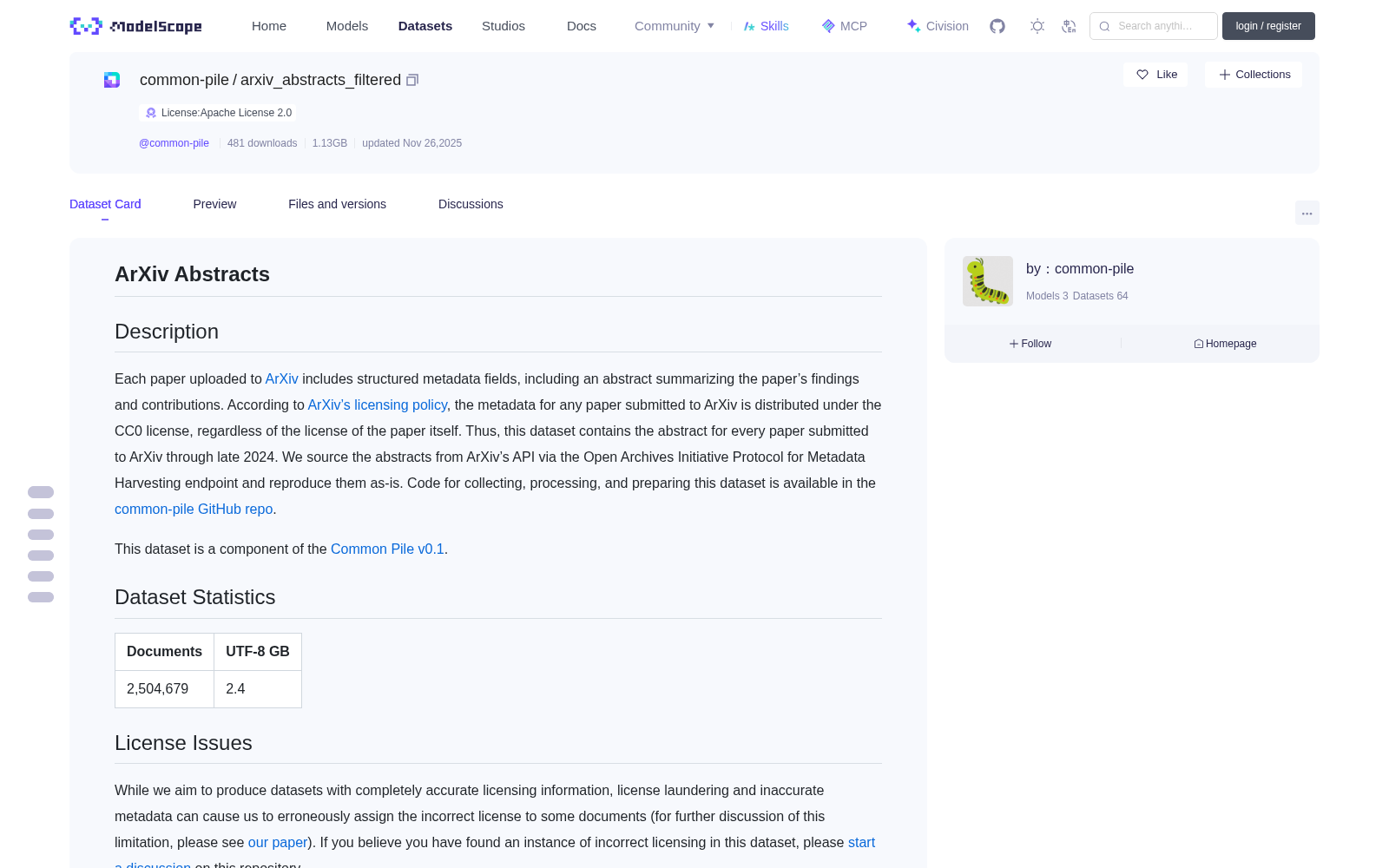Click the Documents table header
Screen dimensions: 1389x868
(x=164, y=652)
